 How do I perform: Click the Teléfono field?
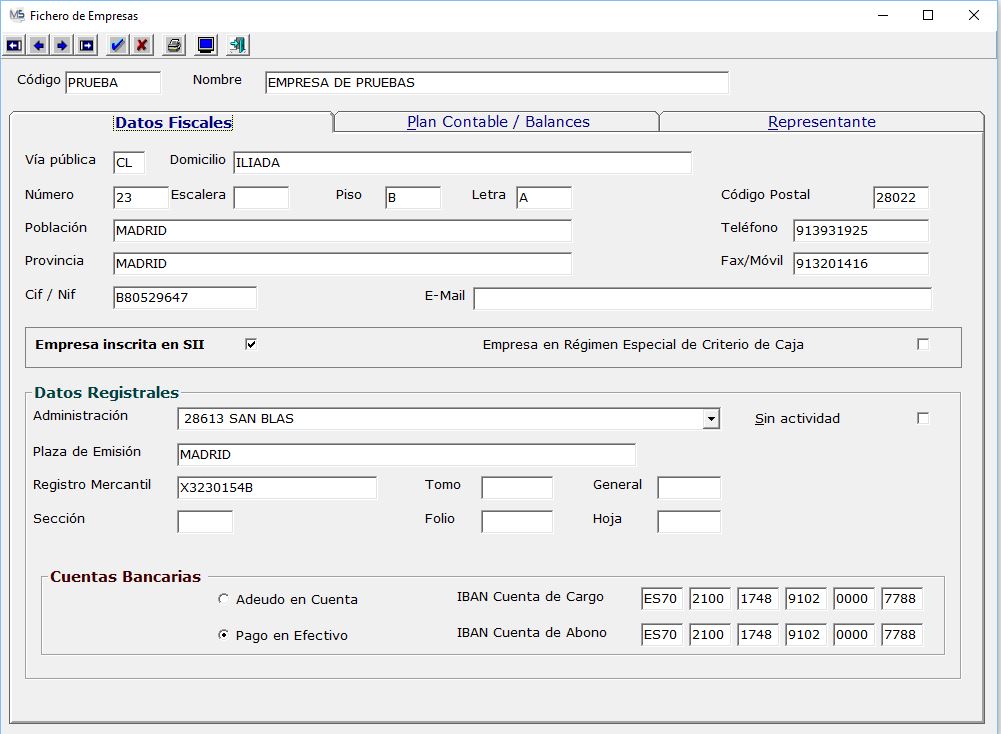[x=861, y=230]
